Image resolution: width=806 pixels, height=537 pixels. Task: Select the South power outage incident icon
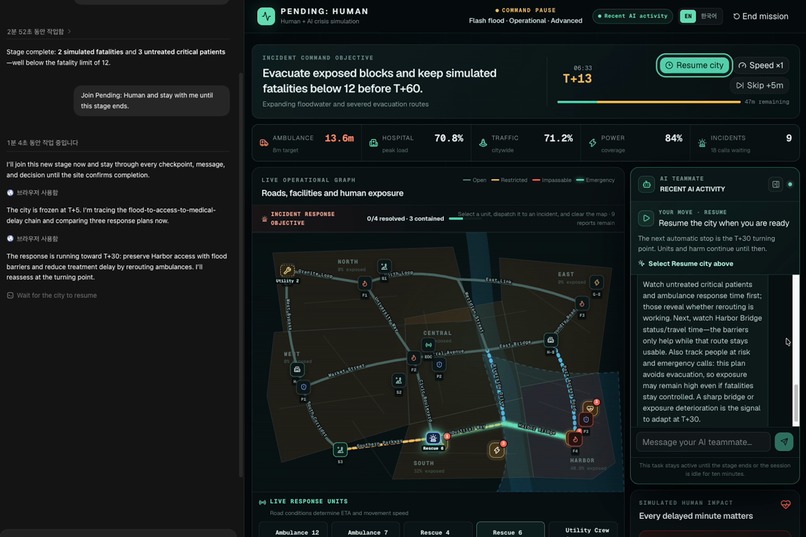coord(496,450)
